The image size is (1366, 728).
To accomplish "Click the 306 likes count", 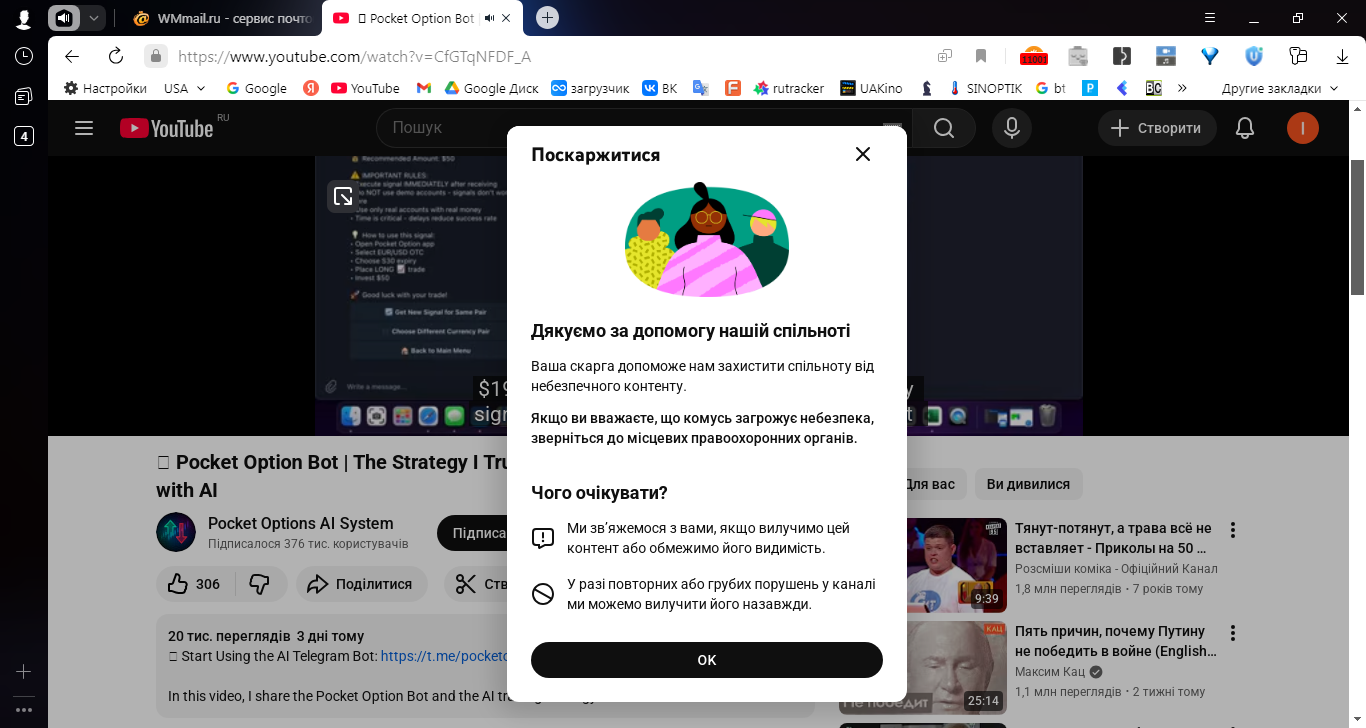I will [x=208, y=584].
